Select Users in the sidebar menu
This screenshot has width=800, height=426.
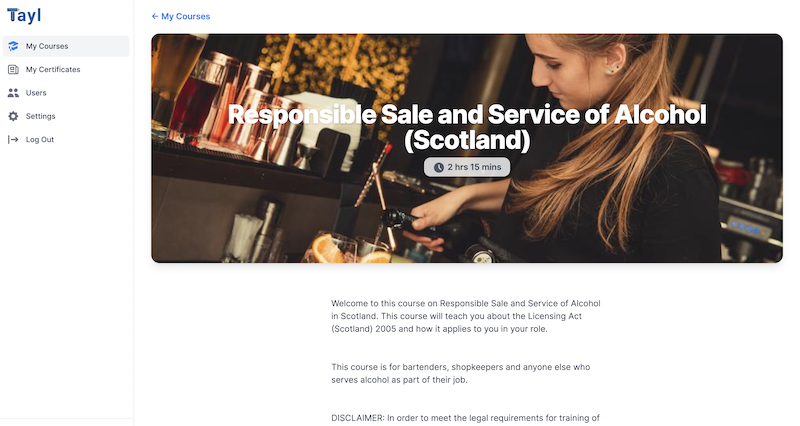(x=66, y=93)
